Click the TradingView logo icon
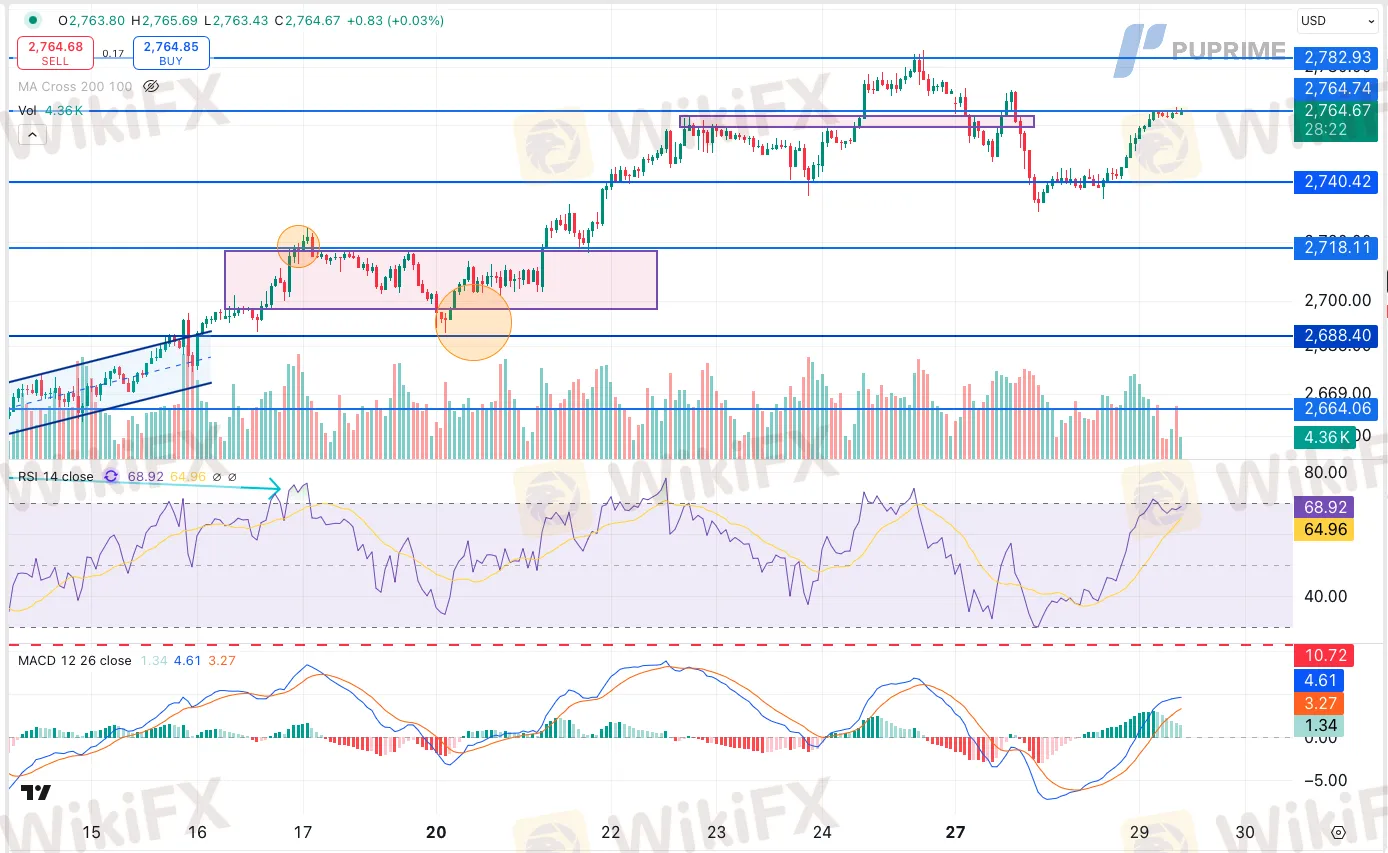Image resolution: width=1388 pixels, height=853 pixels. [36, 793]
